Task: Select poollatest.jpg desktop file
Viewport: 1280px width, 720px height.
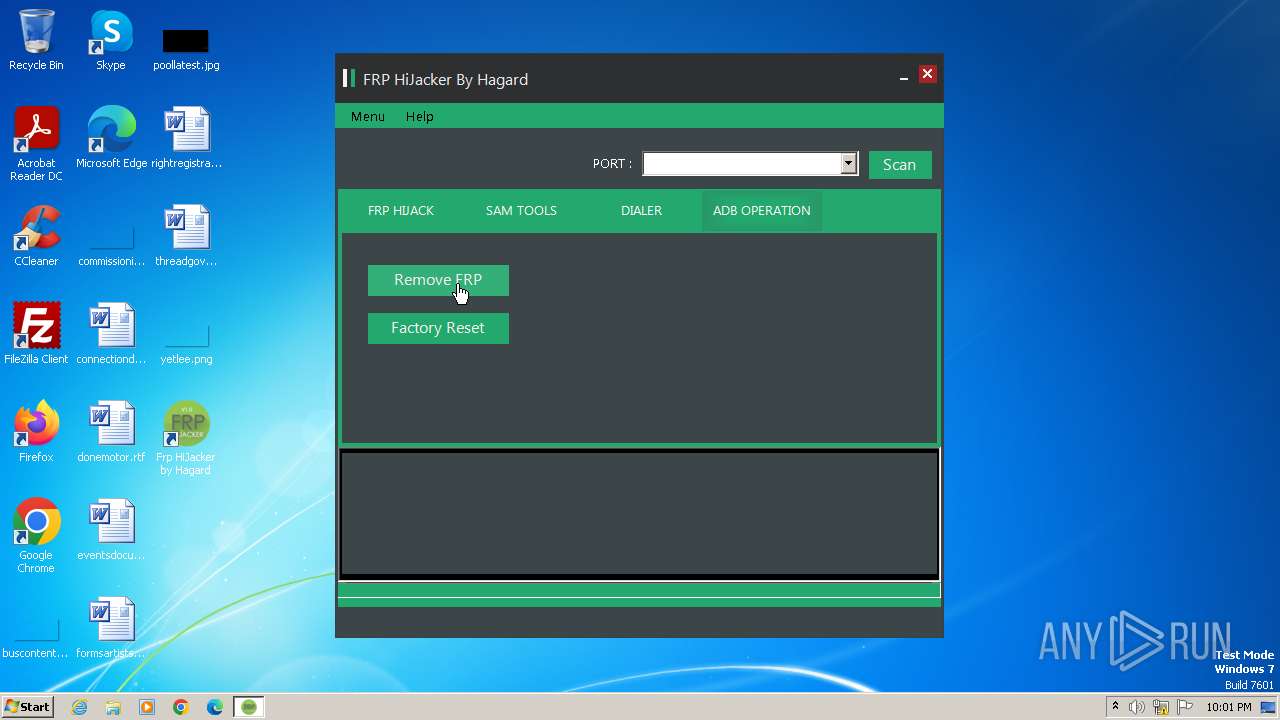Action: [x=186, y=49]
